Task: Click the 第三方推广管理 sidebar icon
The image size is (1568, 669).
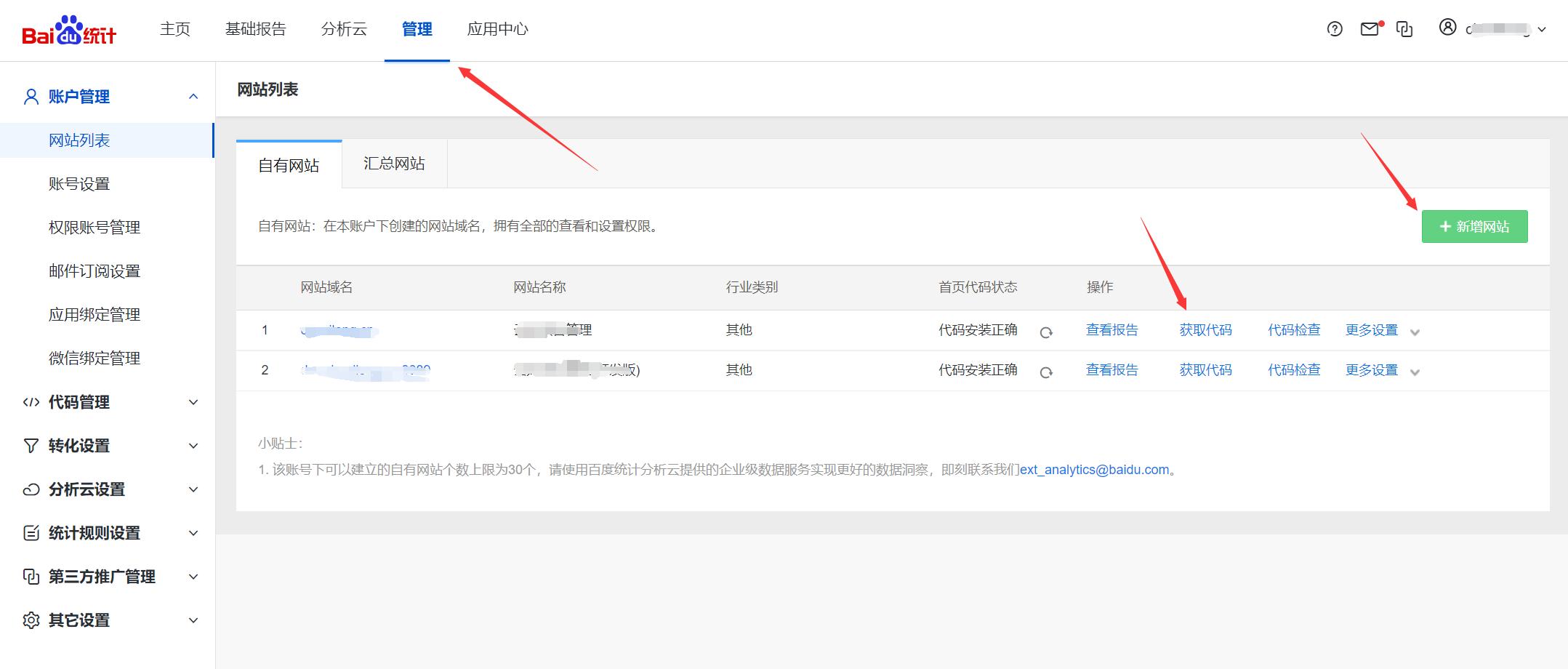Action: (31, 577)
